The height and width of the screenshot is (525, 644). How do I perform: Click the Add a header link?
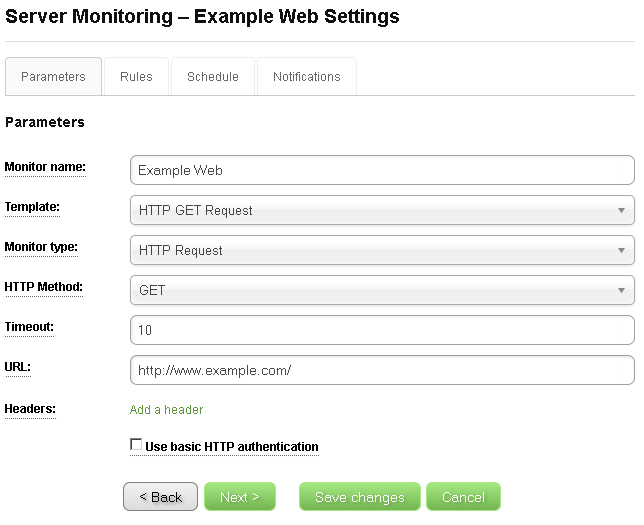pyautogui.click(x=166, y=410)
